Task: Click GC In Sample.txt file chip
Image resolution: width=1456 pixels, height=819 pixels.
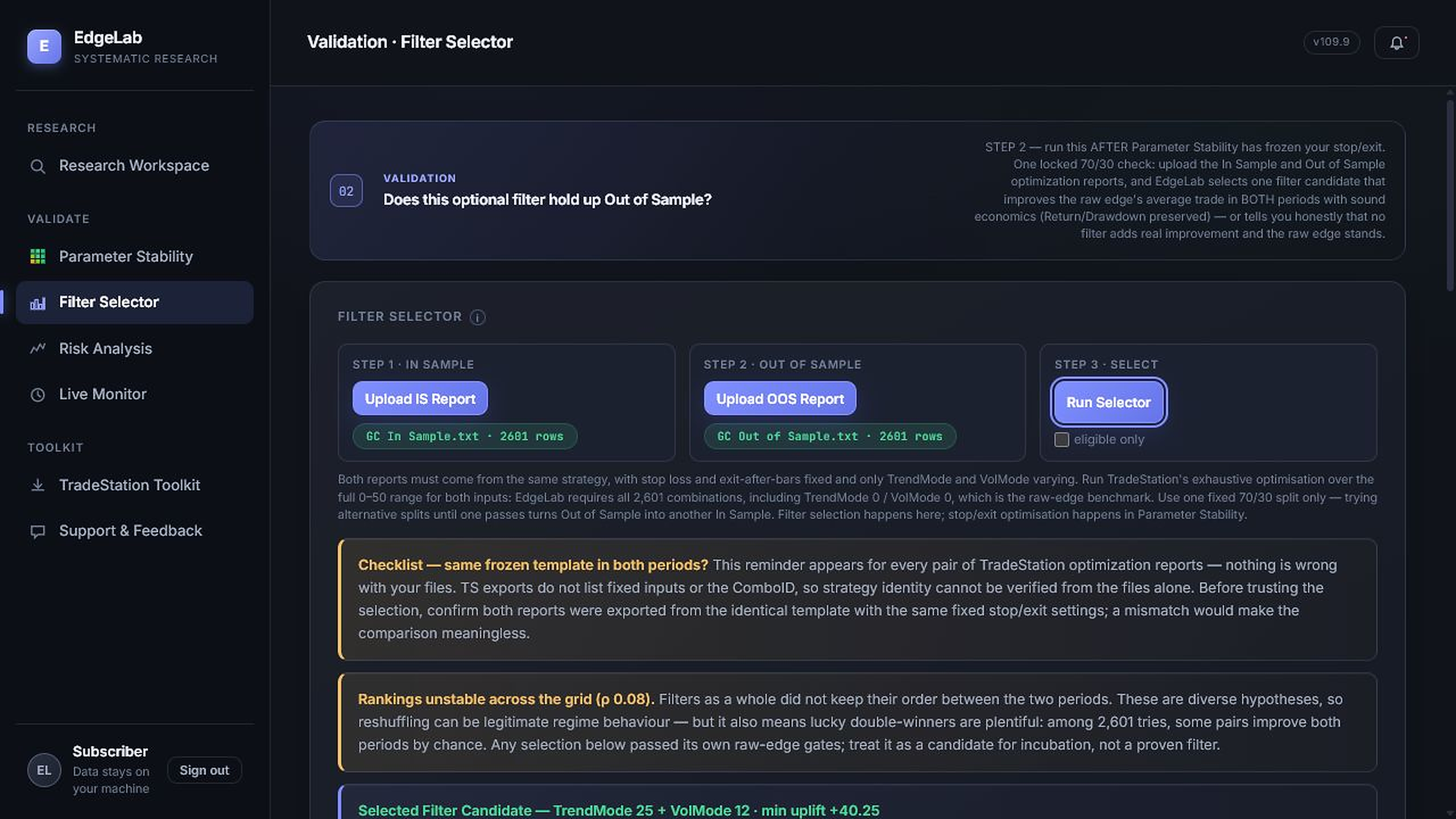Action: pos(465,436)
